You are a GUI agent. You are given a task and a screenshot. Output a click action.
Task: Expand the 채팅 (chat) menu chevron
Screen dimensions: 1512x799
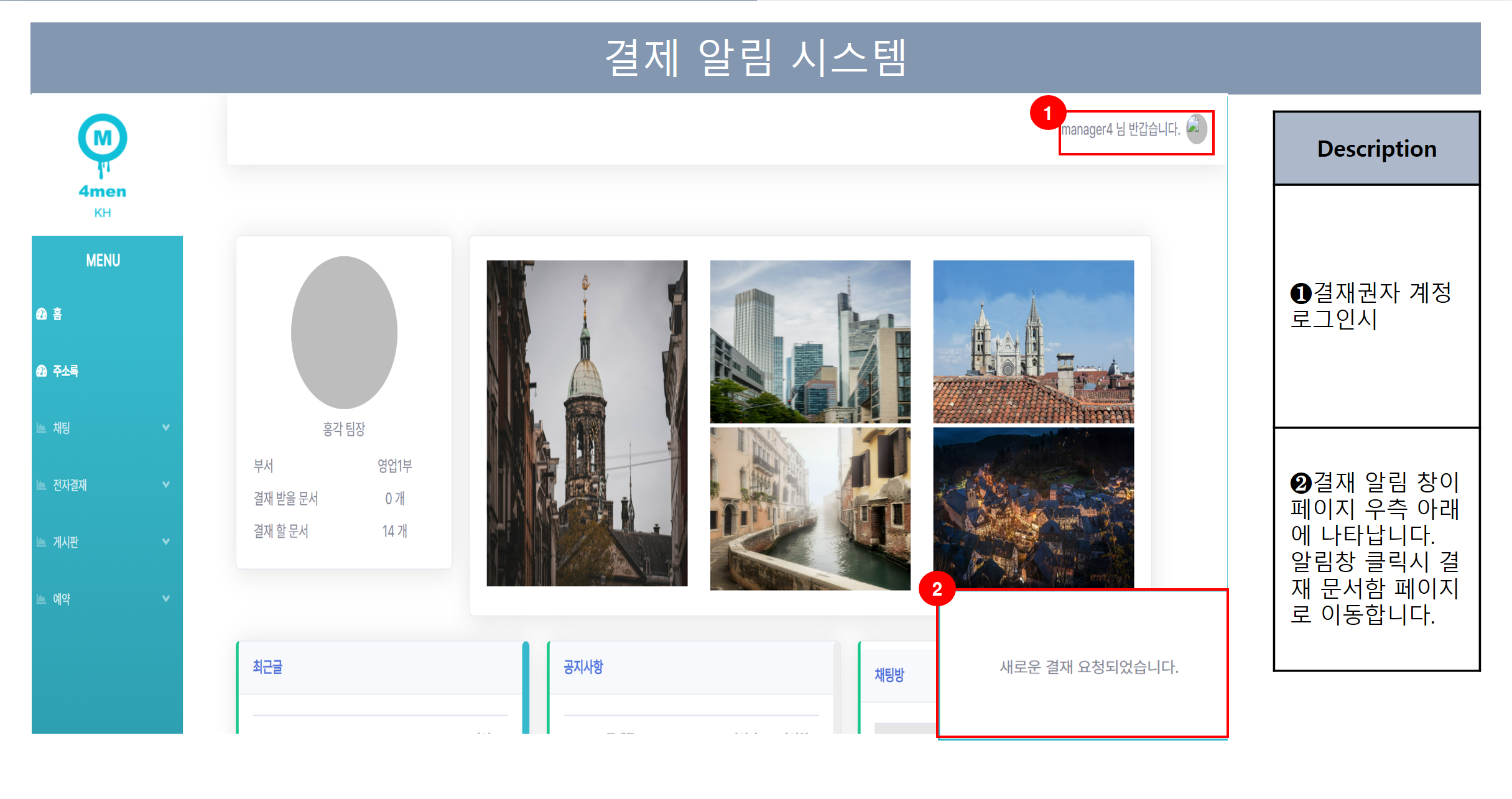(166, 427)
